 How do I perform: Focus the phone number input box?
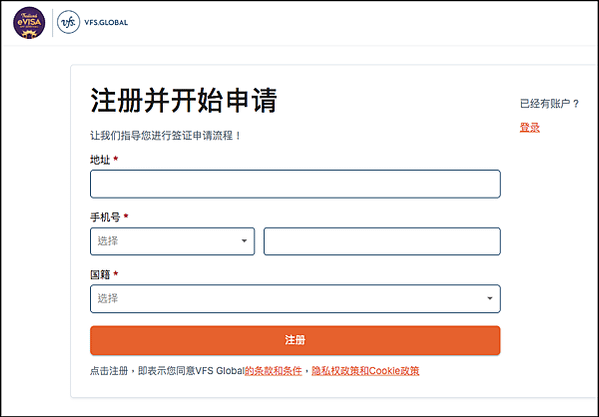pos(382,241)
